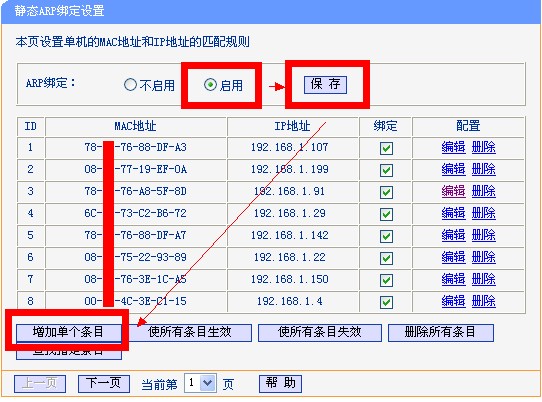Click 删除 link for 192.168.1.22

(484, 257)
